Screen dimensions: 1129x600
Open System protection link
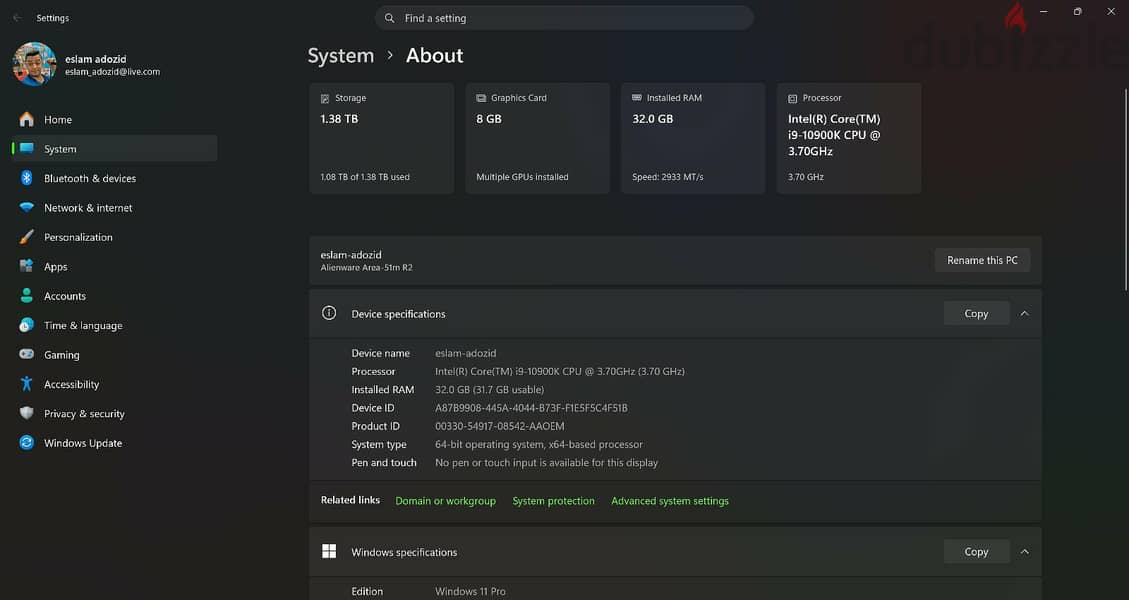coord(554,501)
